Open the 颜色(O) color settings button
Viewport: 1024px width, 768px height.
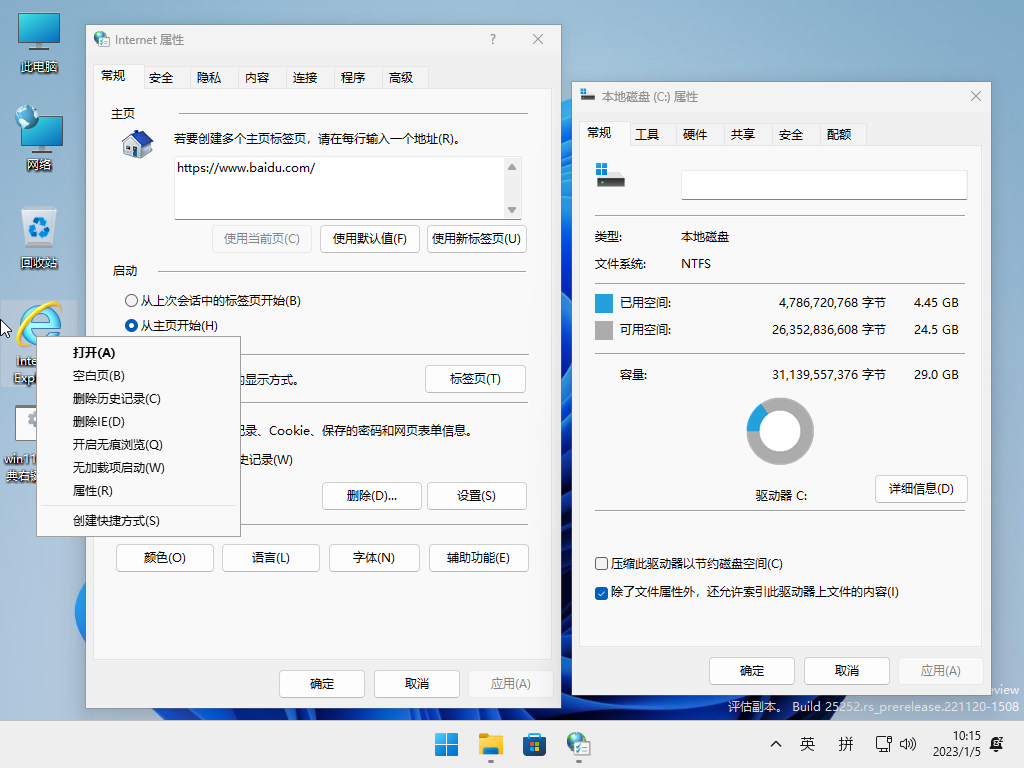click(x=165, y=558)
